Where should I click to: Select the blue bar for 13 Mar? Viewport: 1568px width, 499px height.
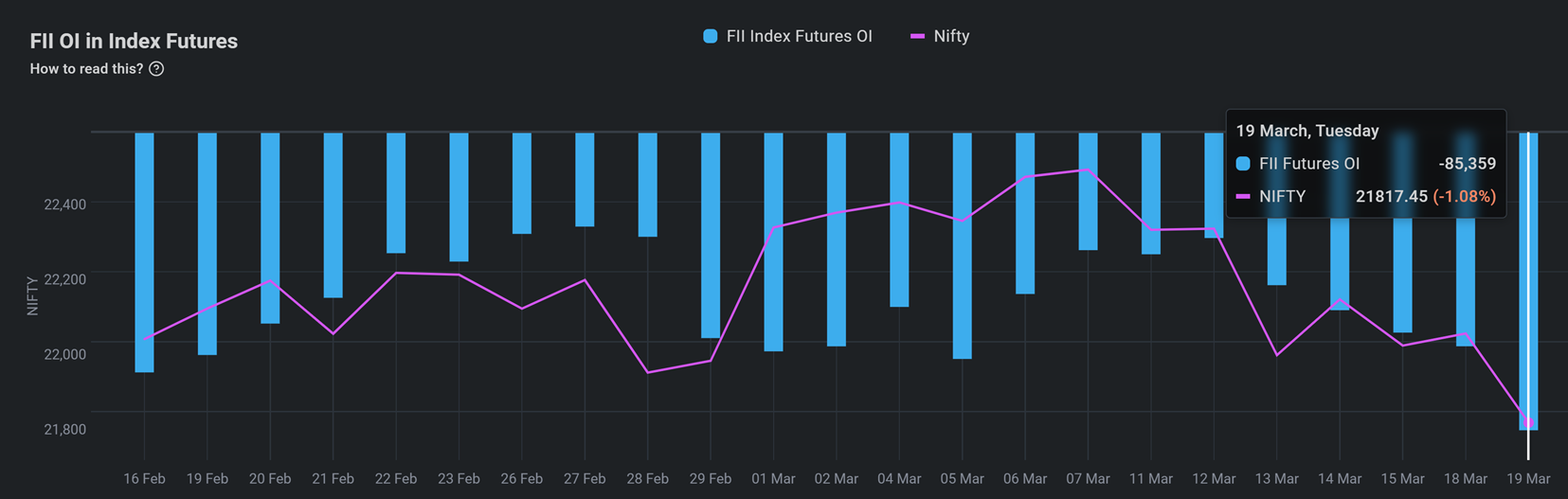[x=1276, y=256]
